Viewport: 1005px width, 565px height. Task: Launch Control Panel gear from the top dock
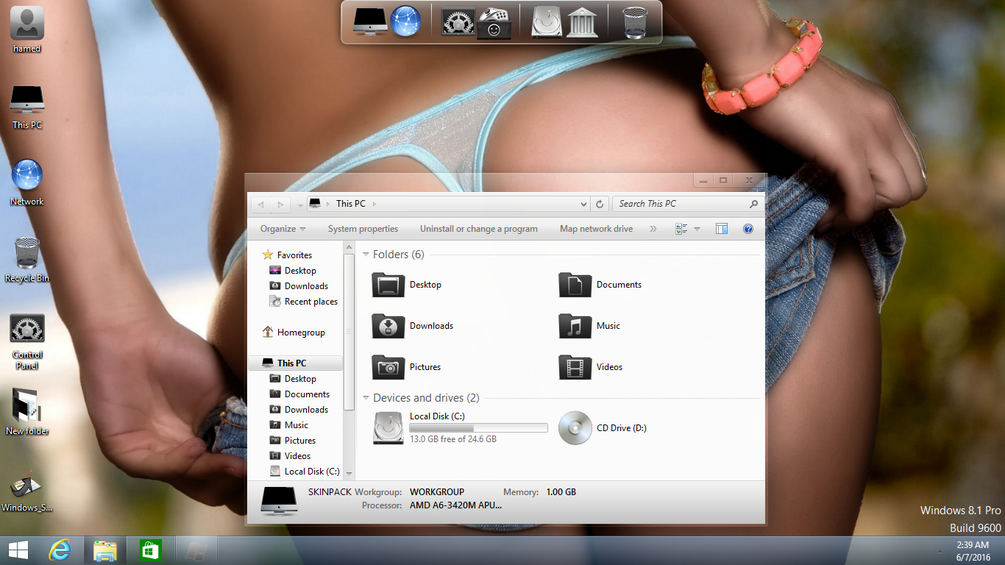tap(458, 22)
